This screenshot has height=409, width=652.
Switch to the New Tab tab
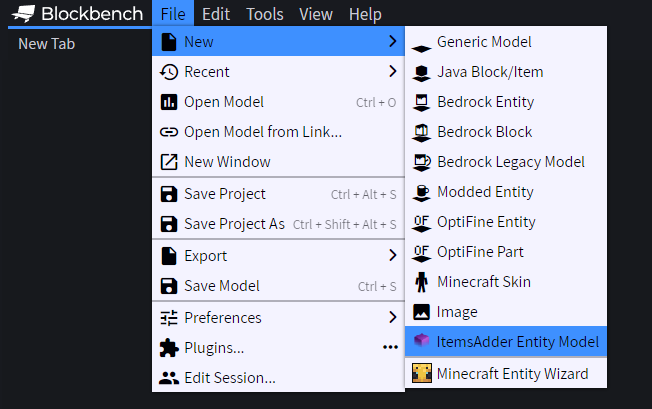[47, 43]
